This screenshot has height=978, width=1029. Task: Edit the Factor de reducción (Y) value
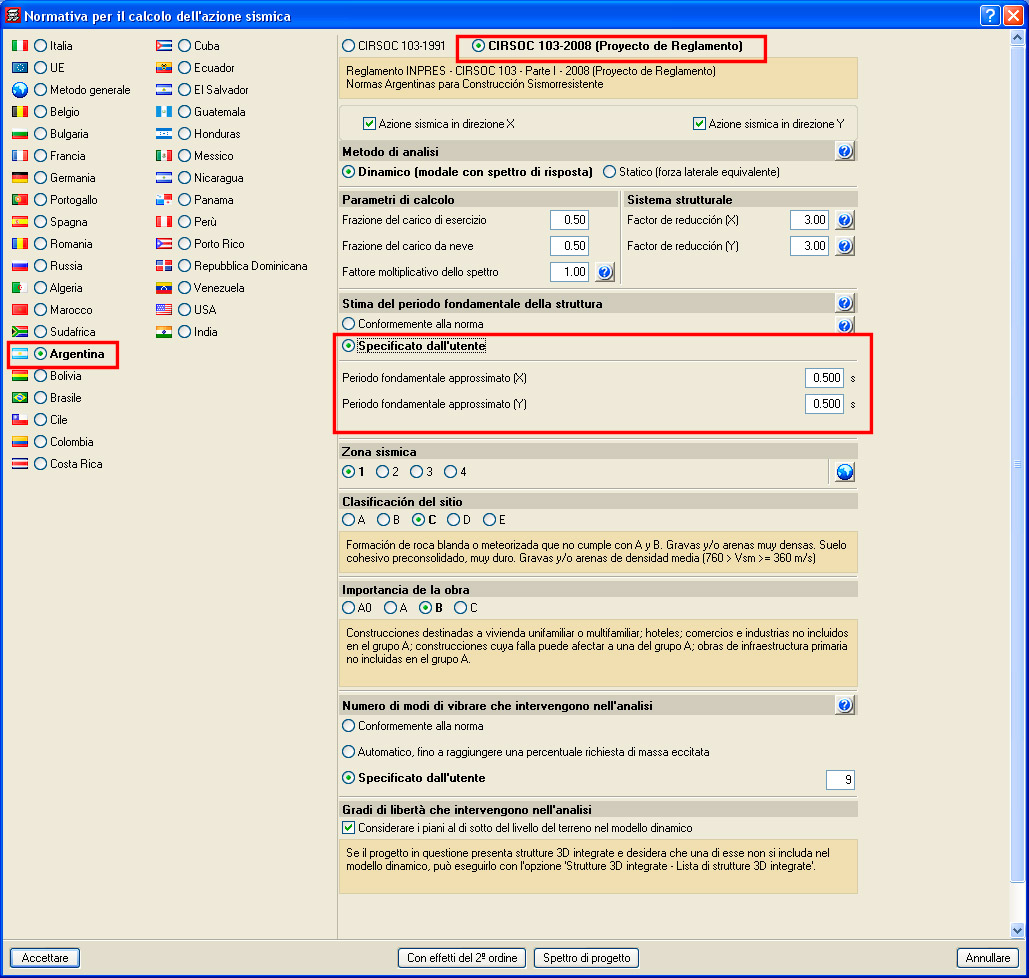click(810, 246)
